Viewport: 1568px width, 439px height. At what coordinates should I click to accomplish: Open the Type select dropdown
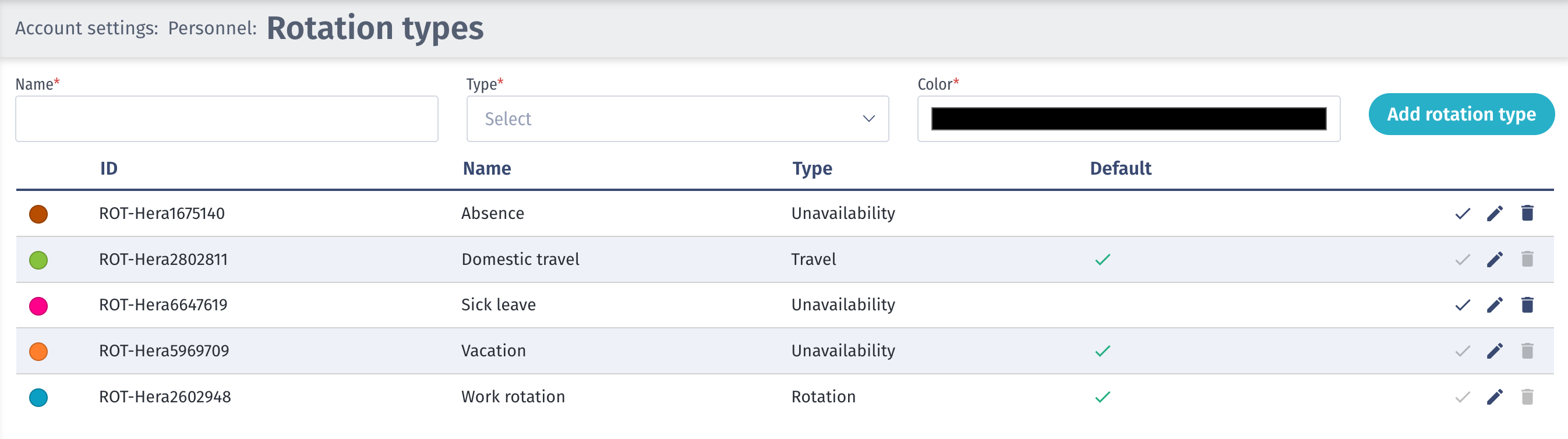[677, 119]
